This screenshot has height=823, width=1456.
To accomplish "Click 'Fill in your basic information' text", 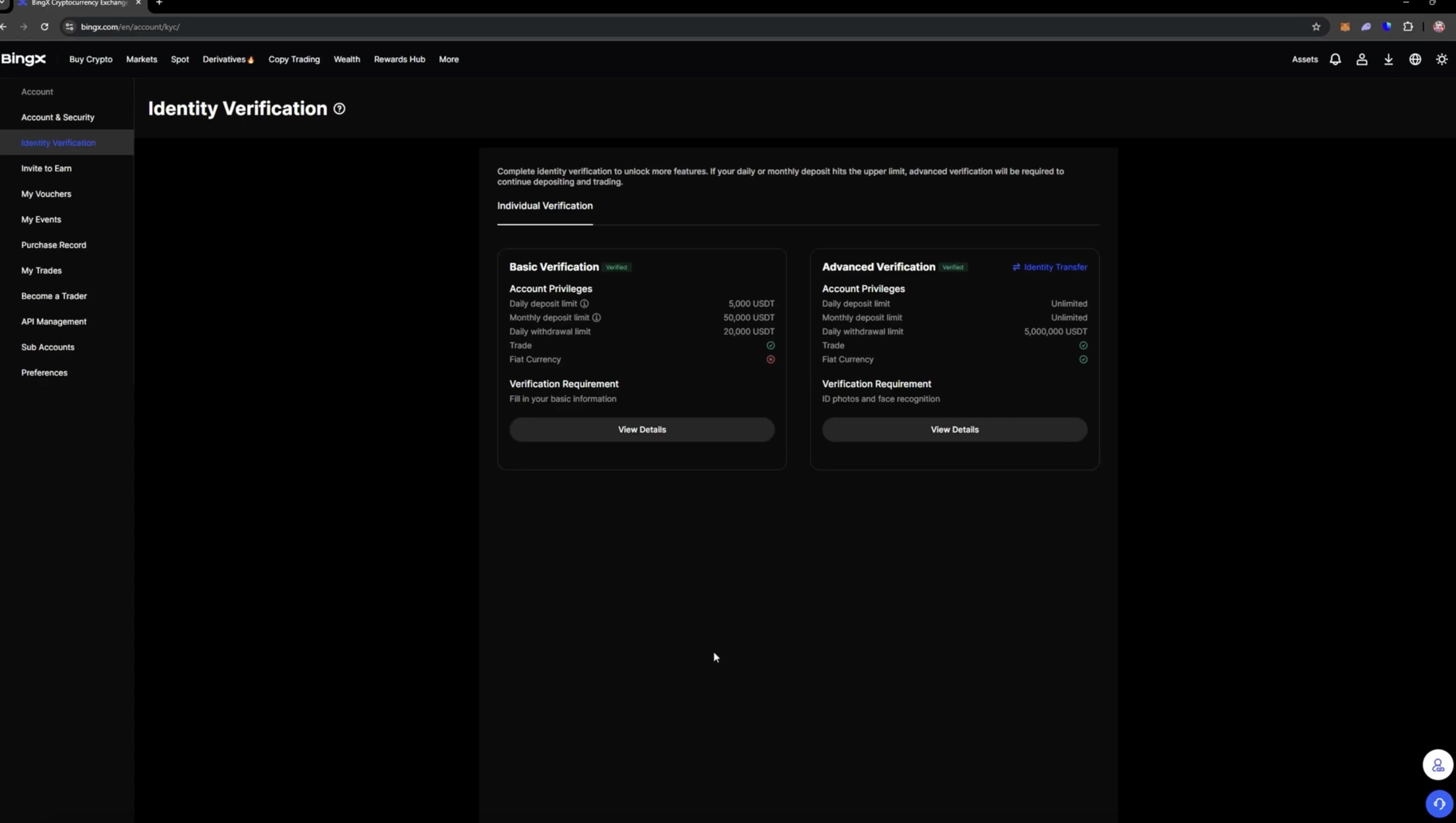I will click(562, 399).
